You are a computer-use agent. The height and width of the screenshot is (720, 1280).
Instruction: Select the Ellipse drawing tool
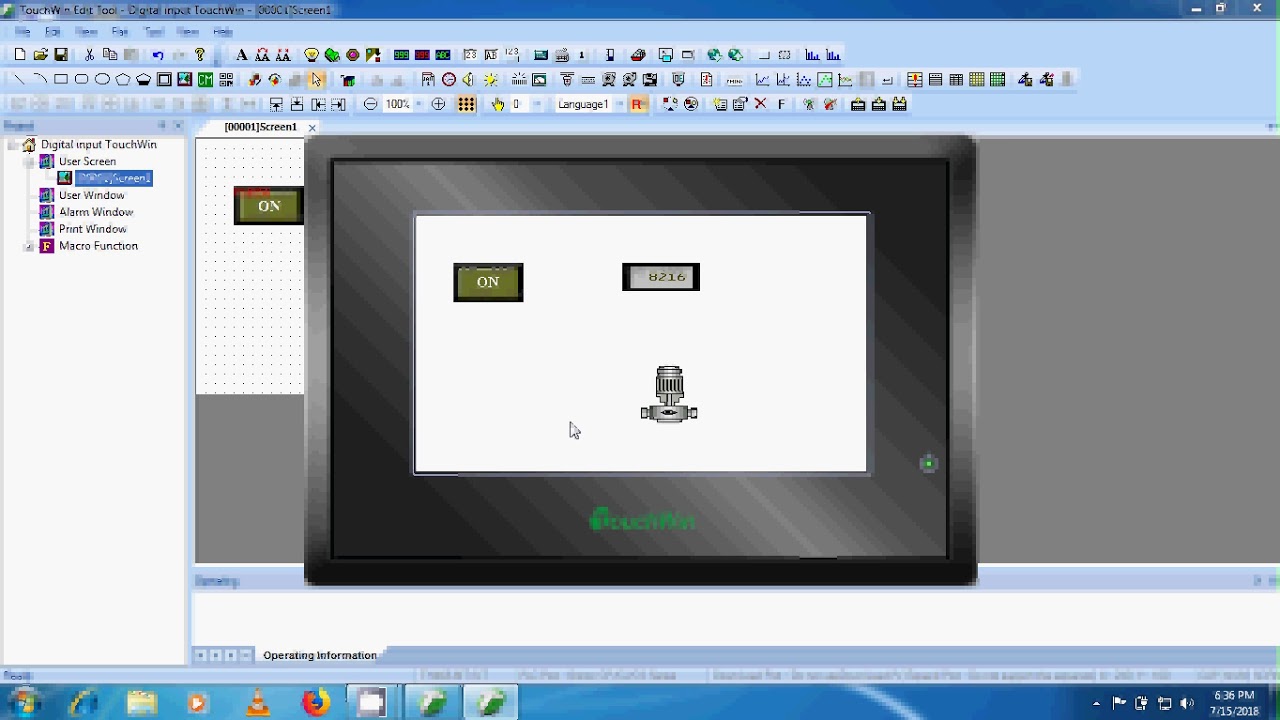102,79
